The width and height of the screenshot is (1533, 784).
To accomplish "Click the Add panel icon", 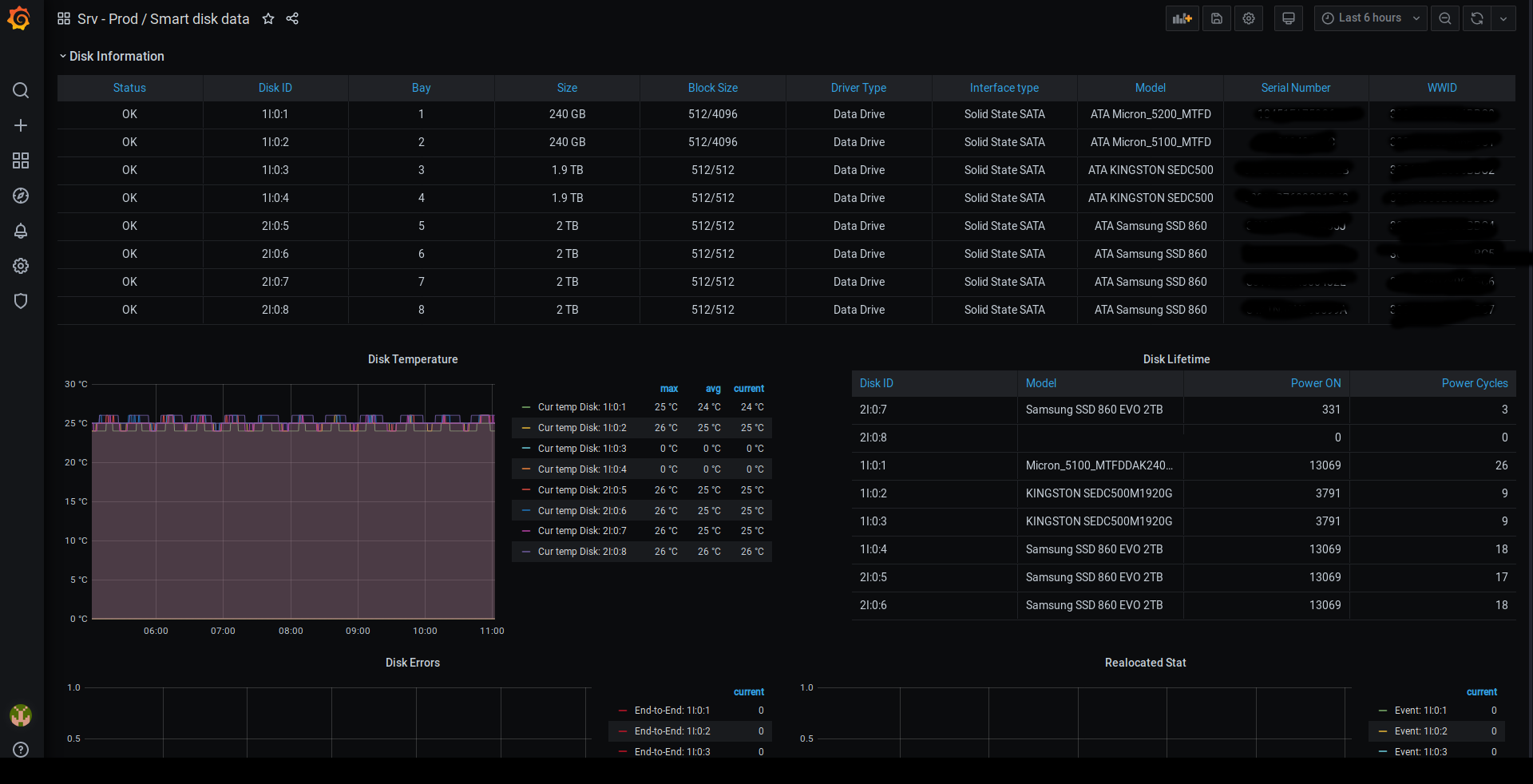I will pyautogui.click(x=1182, y=18).
